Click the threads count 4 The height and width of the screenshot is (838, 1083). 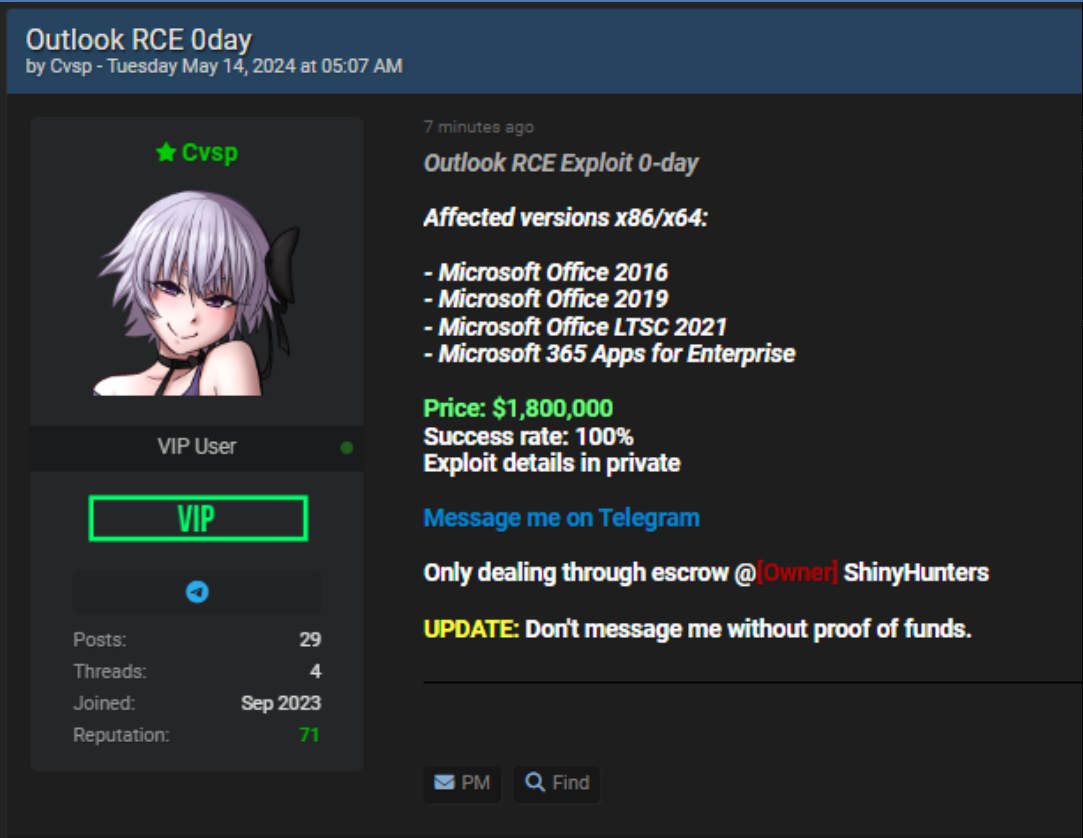[x=316, y=671]
